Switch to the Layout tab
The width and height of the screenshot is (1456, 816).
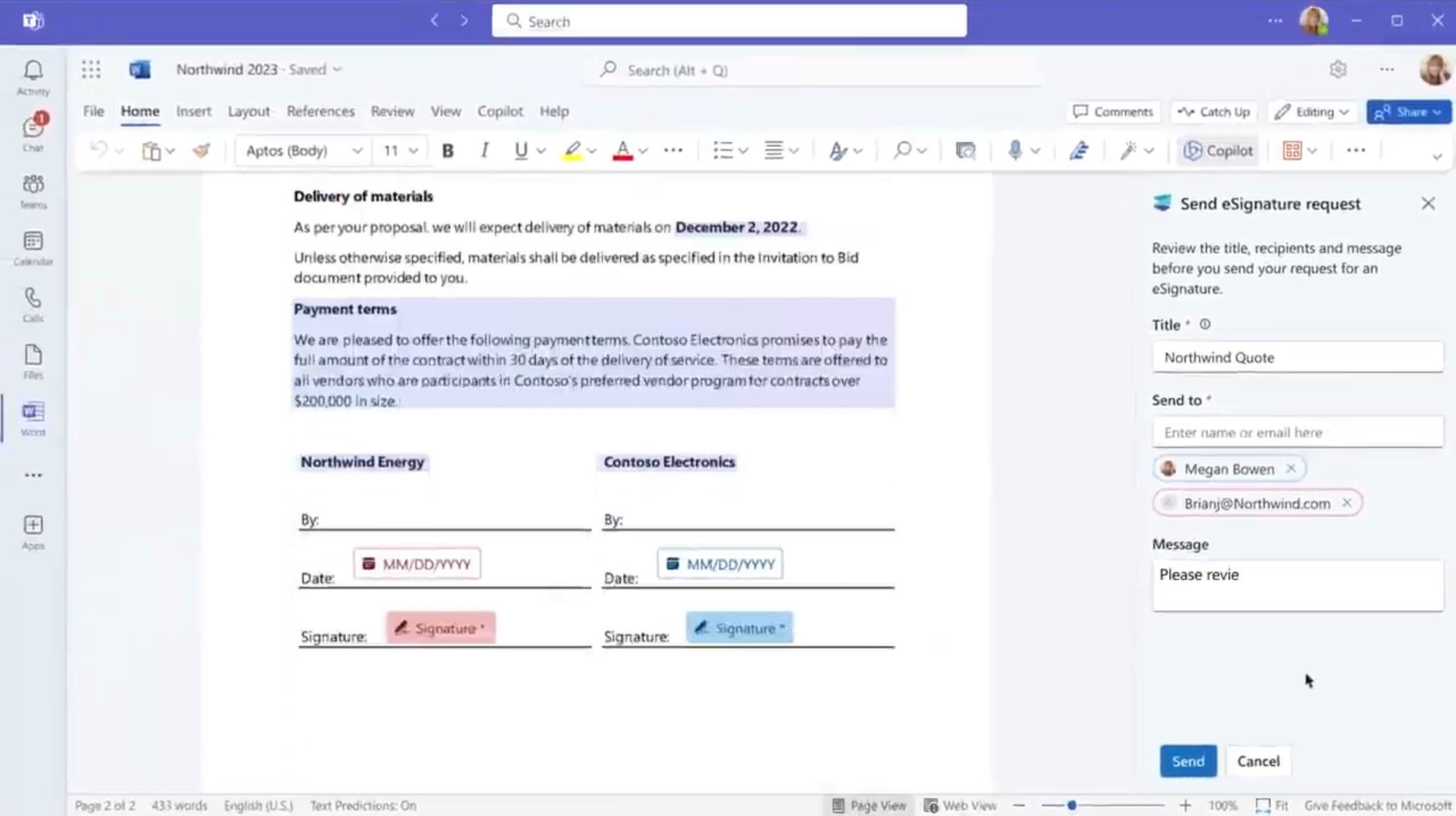(x=249, y=111)
